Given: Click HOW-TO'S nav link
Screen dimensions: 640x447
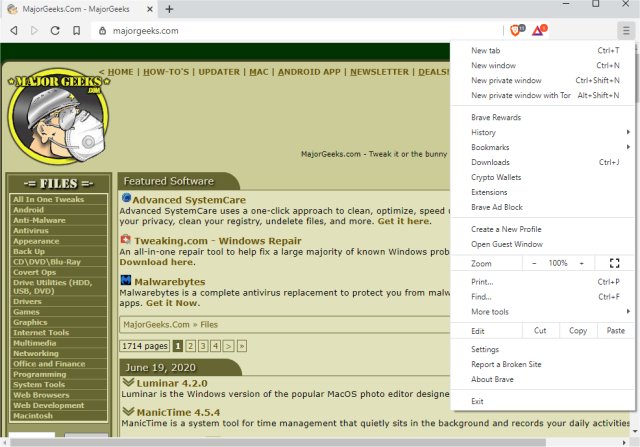Looking at the screenshot, I should coord(166,72).
